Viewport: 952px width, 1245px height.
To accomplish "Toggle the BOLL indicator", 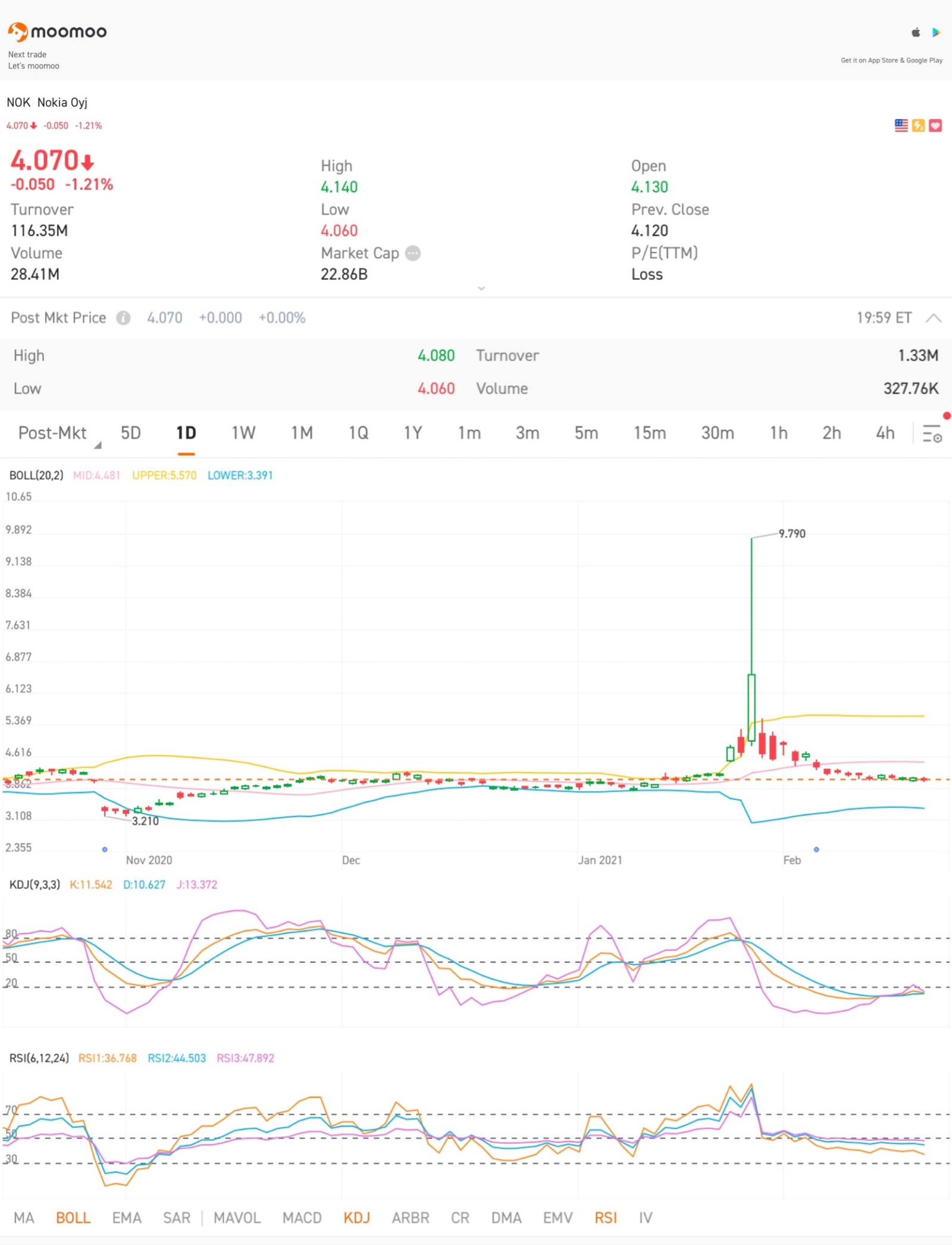I will tap(73, 1218).
